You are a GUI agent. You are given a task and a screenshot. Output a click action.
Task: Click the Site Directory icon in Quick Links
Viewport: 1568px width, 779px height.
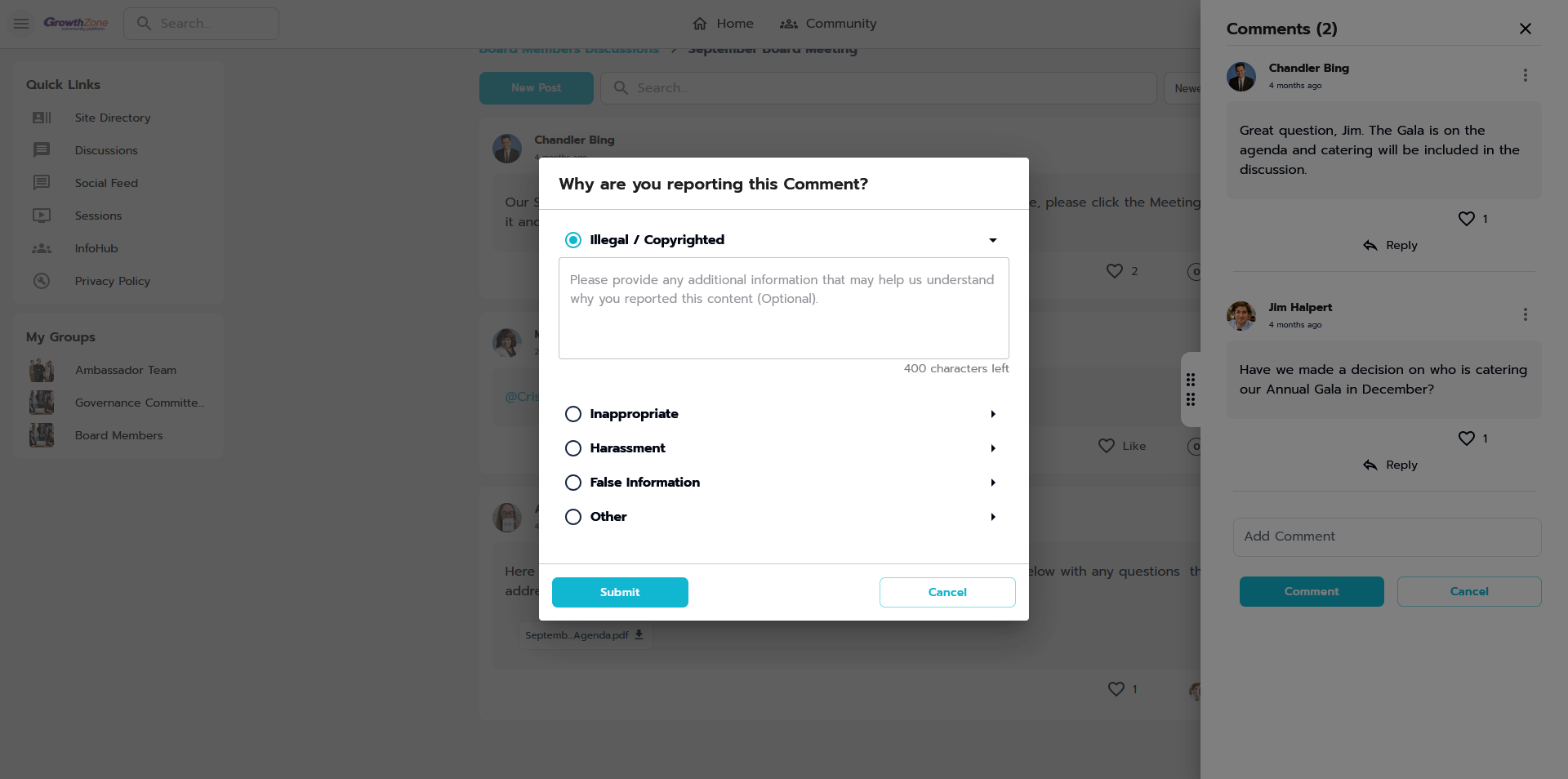pos(42,118)
